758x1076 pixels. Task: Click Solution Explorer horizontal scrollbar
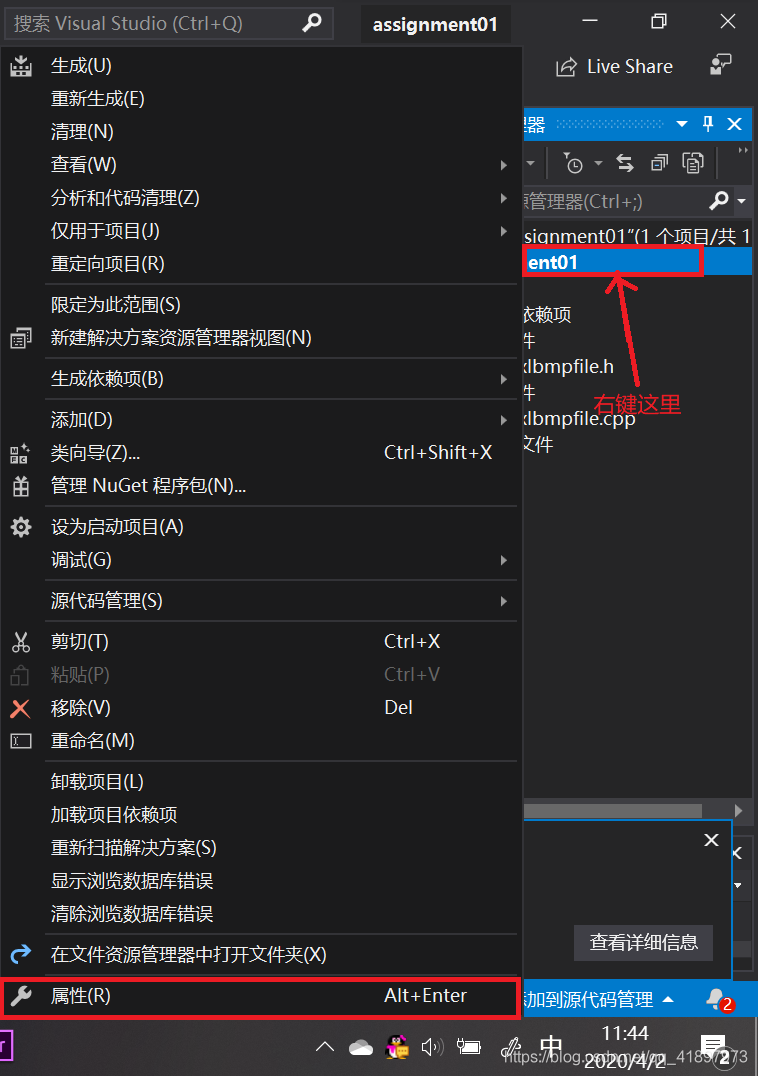tap(613, 811)
